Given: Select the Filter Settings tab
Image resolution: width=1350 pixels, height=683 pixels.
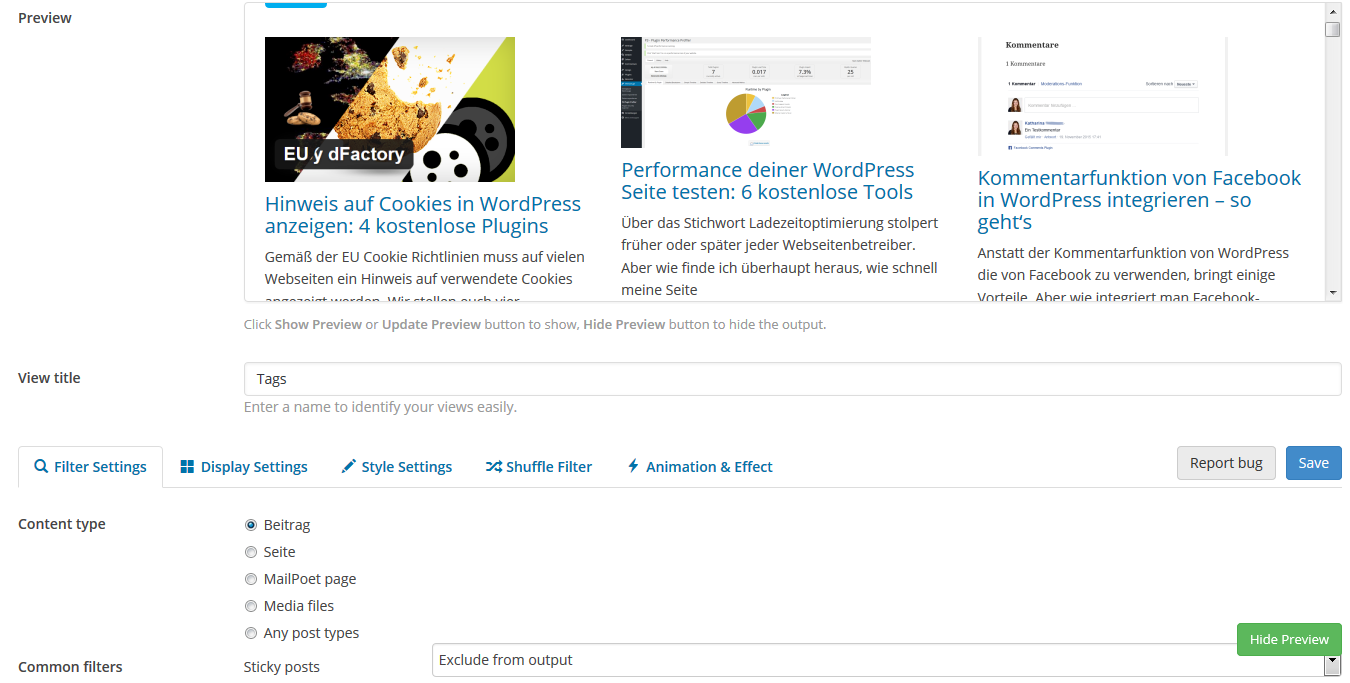Looking at the screenshot, I should tap(90, 467).
